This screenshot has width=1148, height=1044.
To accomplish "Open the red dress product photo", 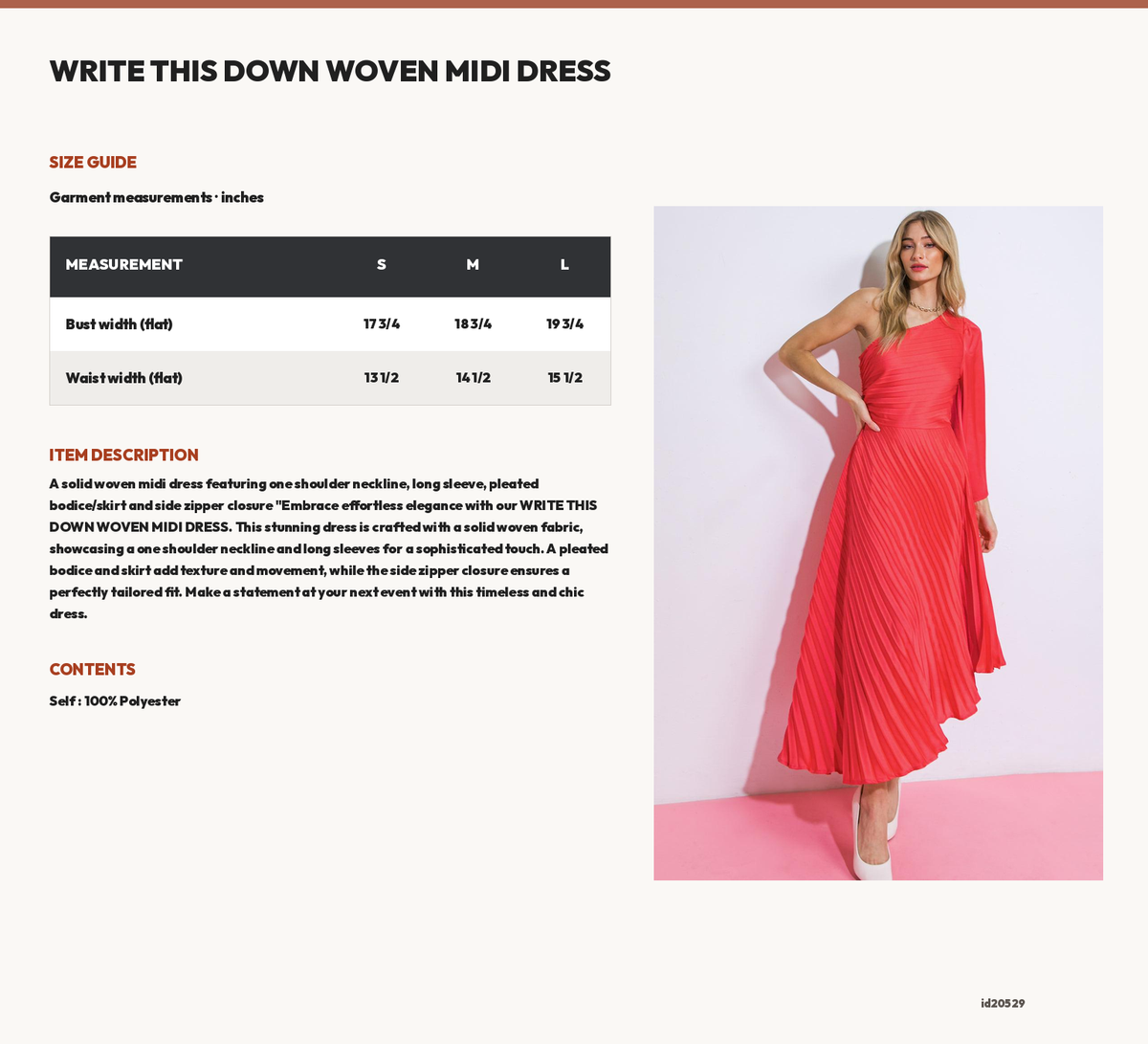I will tap(878, 544).
